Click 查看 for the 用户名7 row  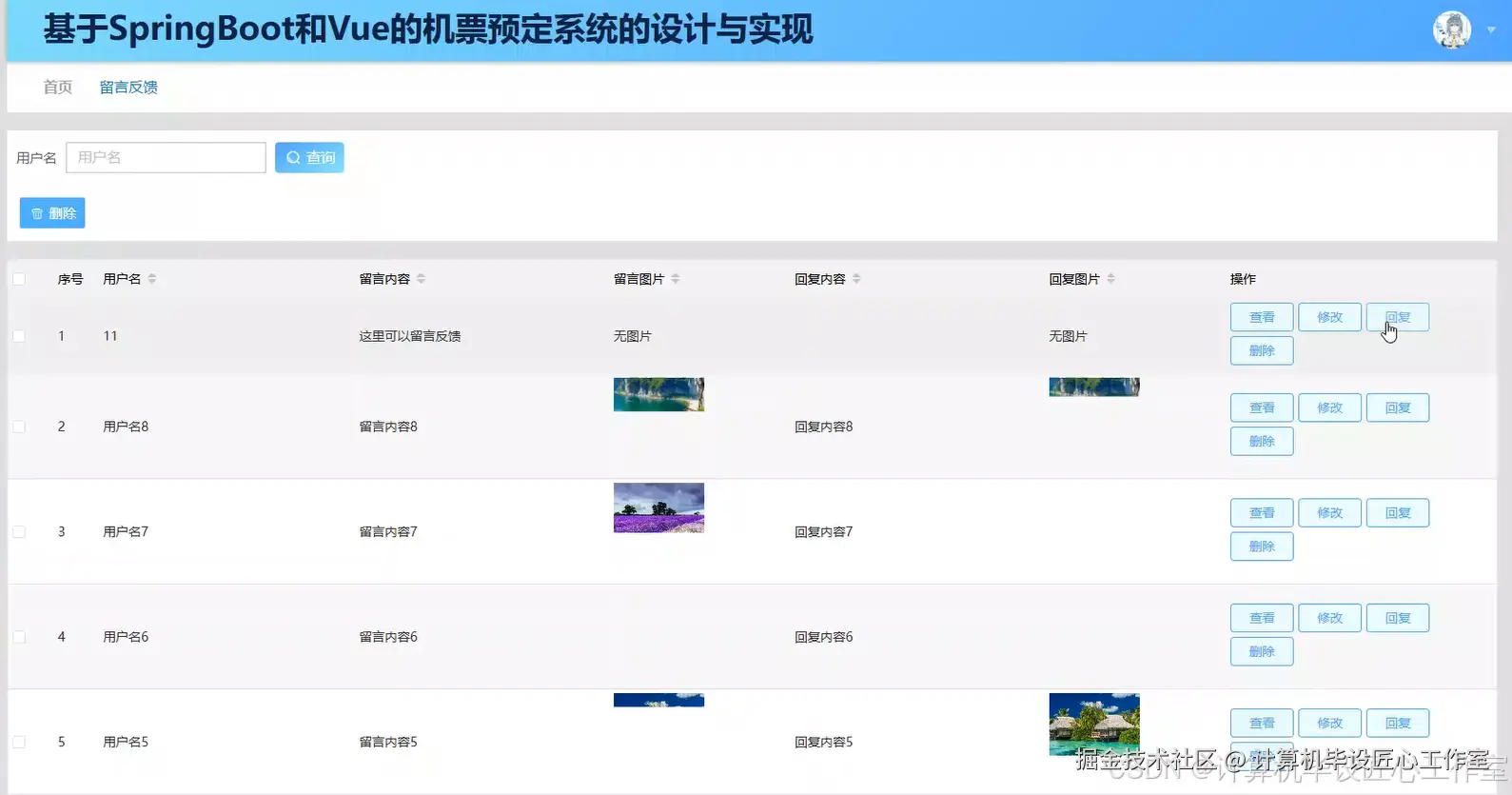pos(1262,513)
